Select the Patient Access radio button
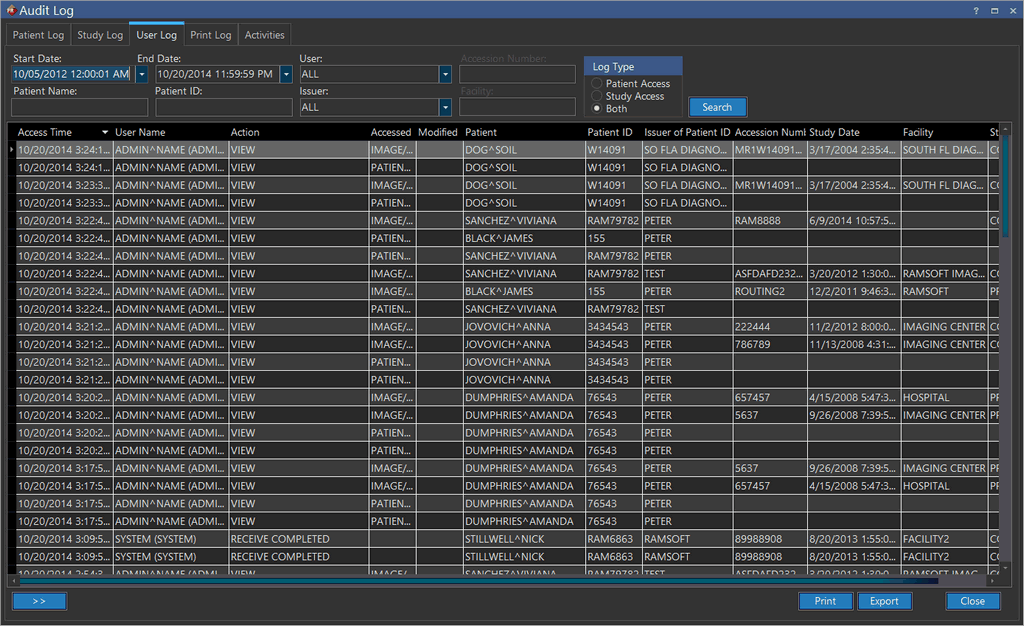Screen dimensions: 1024x626 597,84
